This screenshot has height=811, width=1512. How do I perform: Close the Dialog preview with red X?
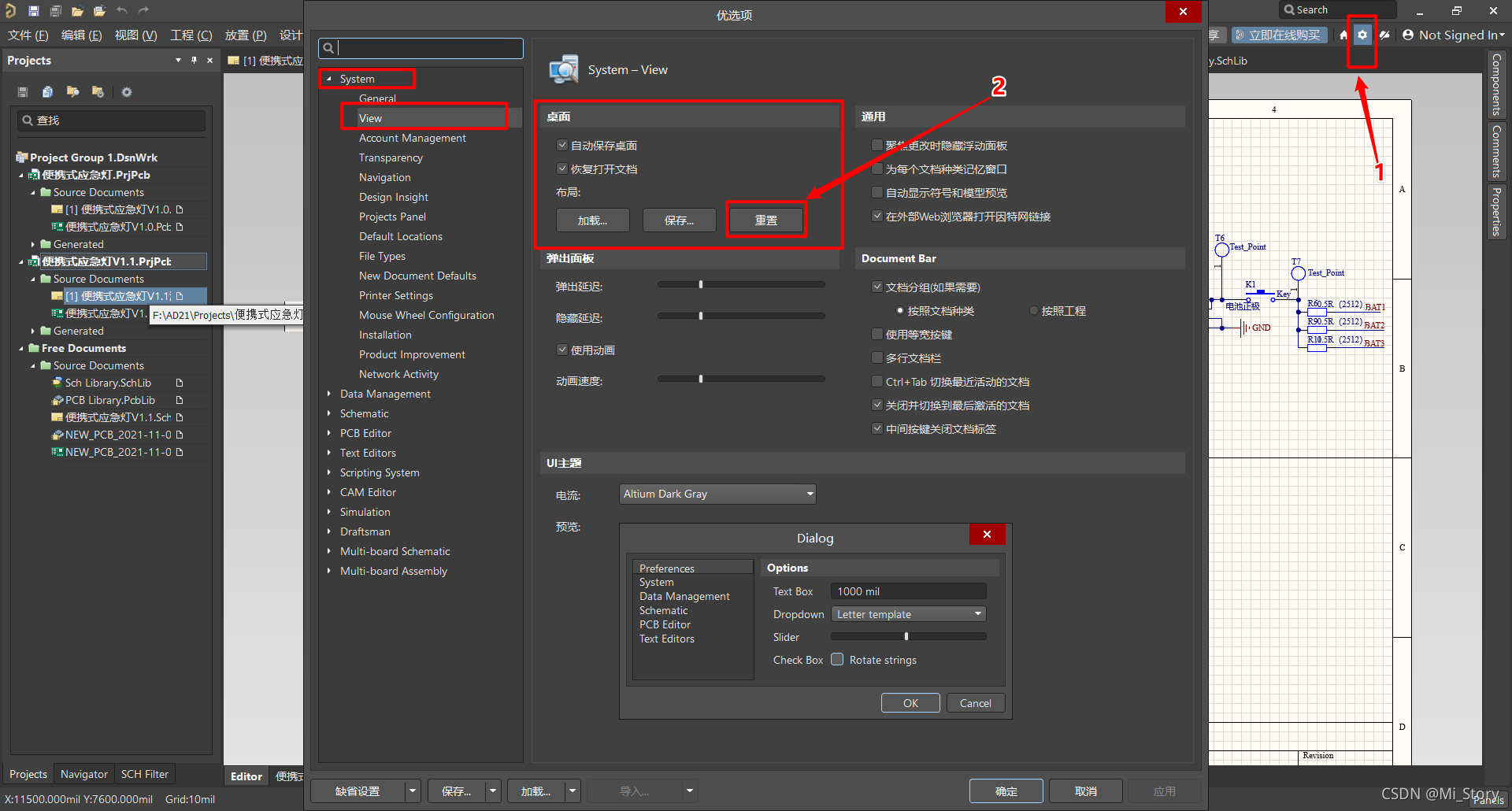click(x=987, y=534)
